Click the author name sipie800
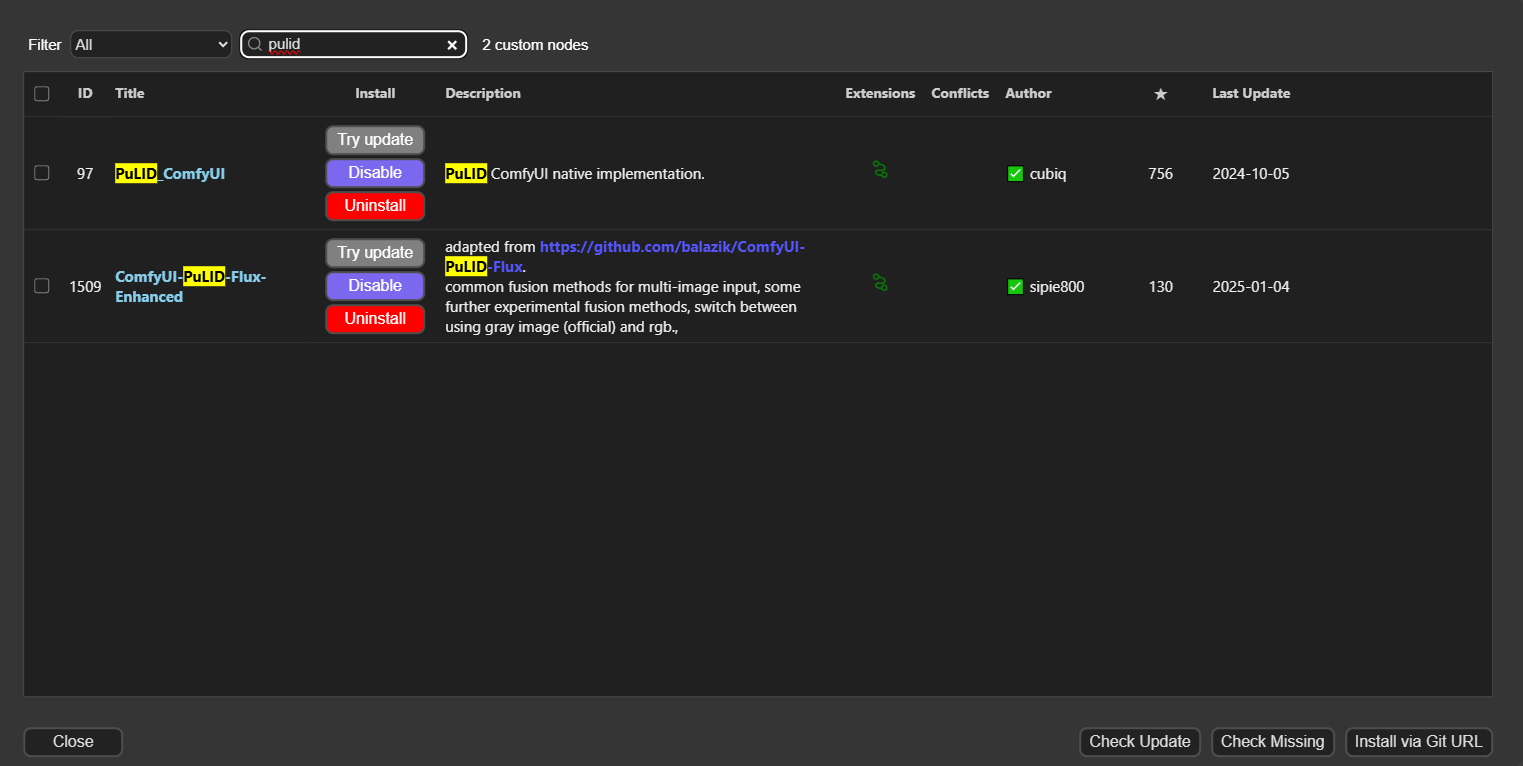 point(1057,287)
